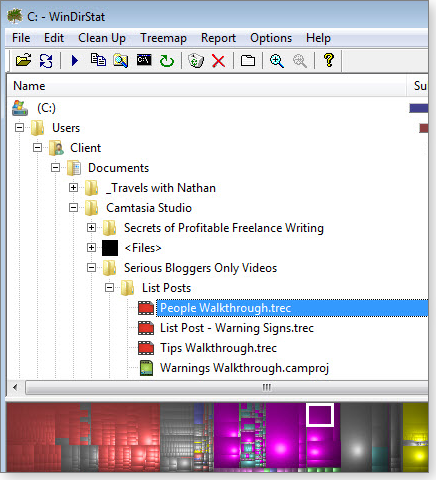This screenshot has width=436, height=480.
Task: Click the Delete to Recycle Bin icon
Action: click(196, 61)
